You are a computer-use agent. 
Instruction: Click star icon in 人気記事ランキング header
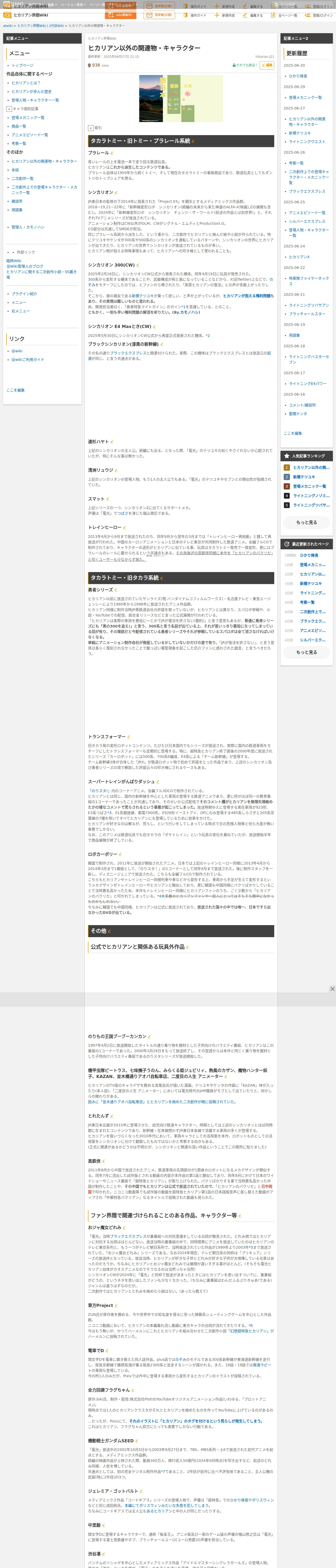(287, 456)
